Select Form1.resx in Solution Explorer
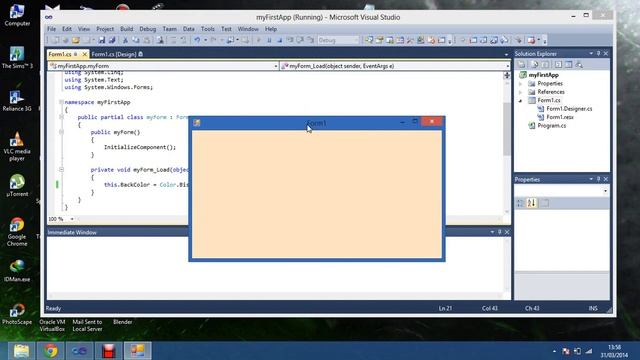This screenshot has height=360, width=640. tap(560, 117)
